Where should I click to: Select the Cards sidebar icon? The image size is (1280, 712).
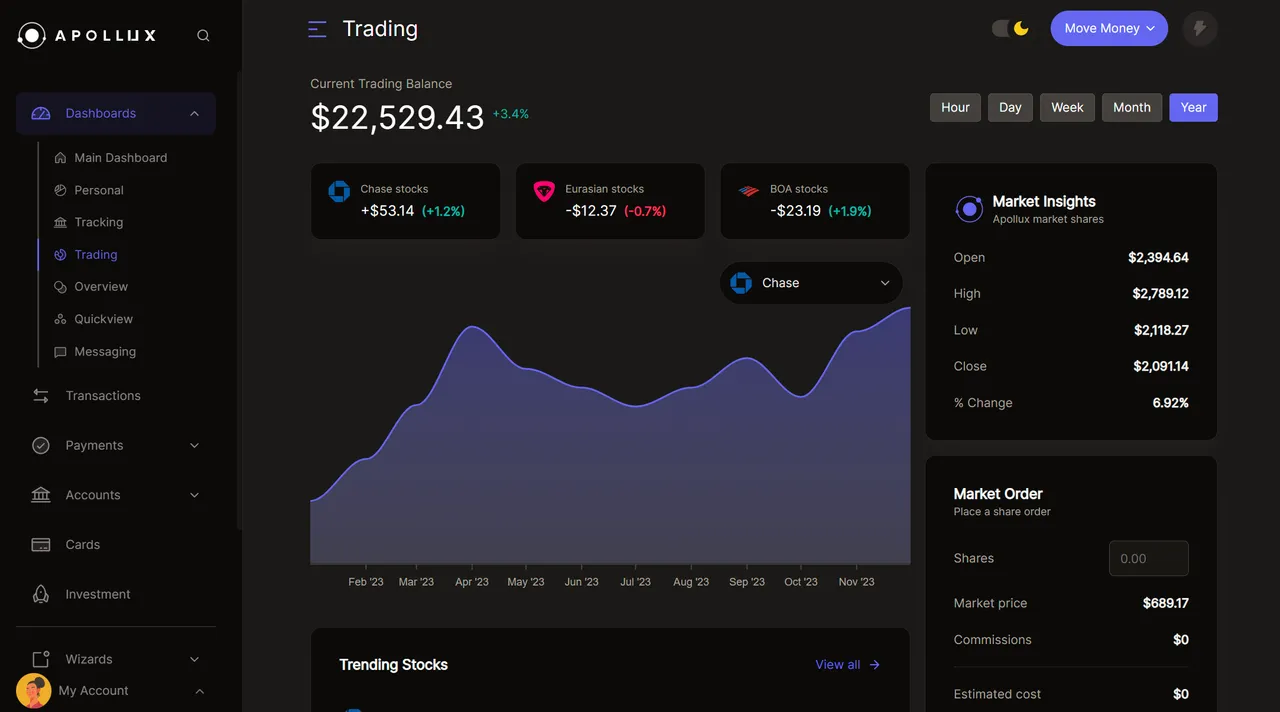(x=40, y=544)
